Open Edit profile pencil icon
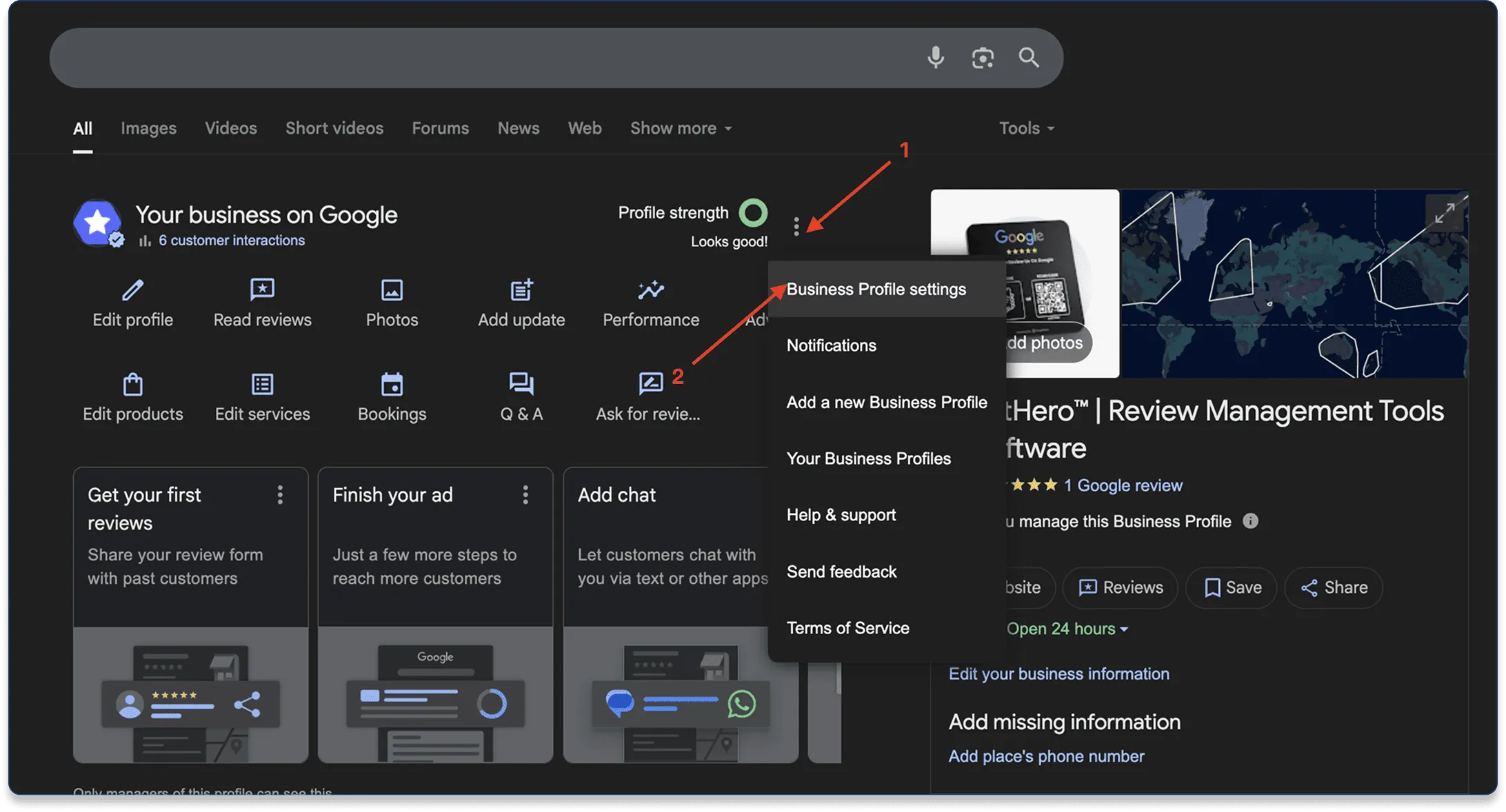Image resolution: width=1506 pixels, height=812 pixels. [132, 290]
